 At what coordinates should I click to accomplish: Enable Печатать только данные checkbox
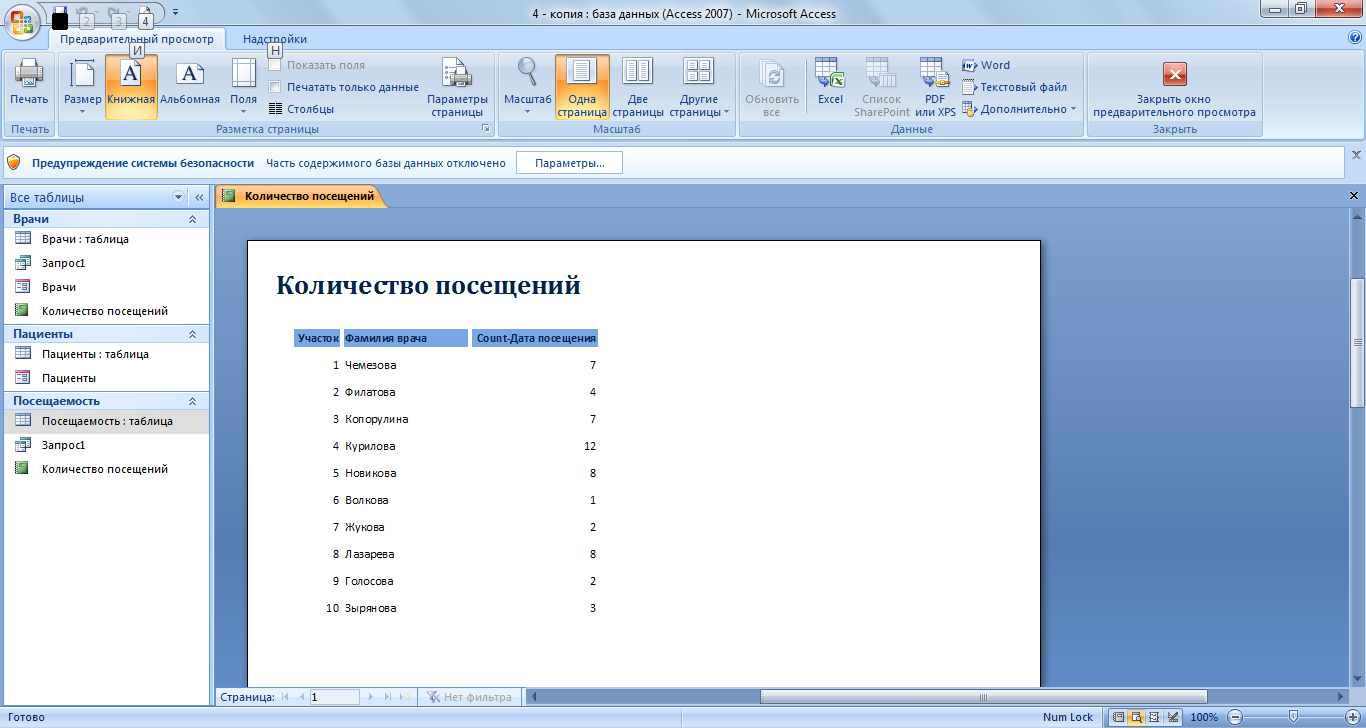click(275, 87)
